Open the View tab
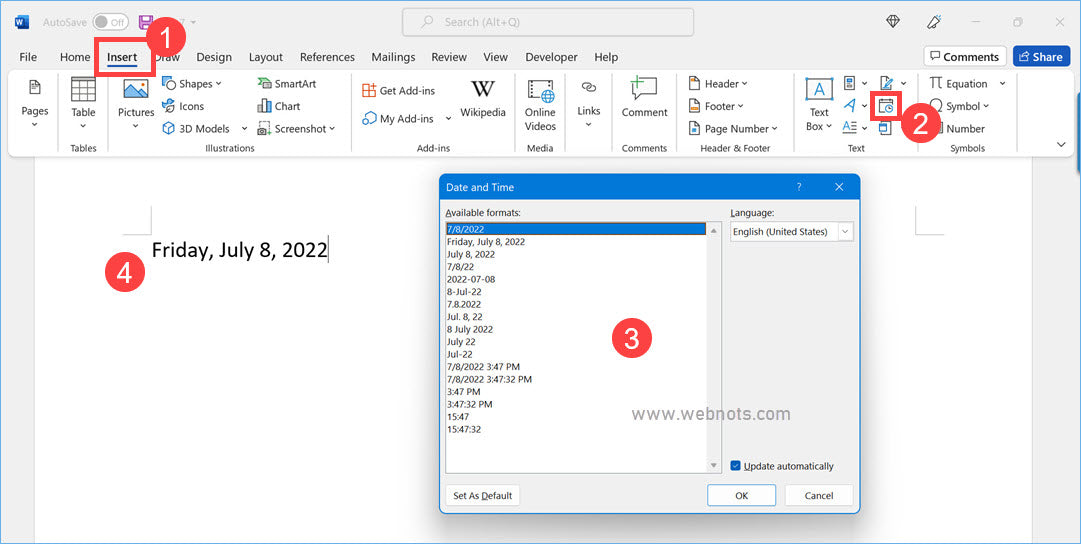Screen dimensions: 1081x544 pyautogui.click(x=495, y=57)
